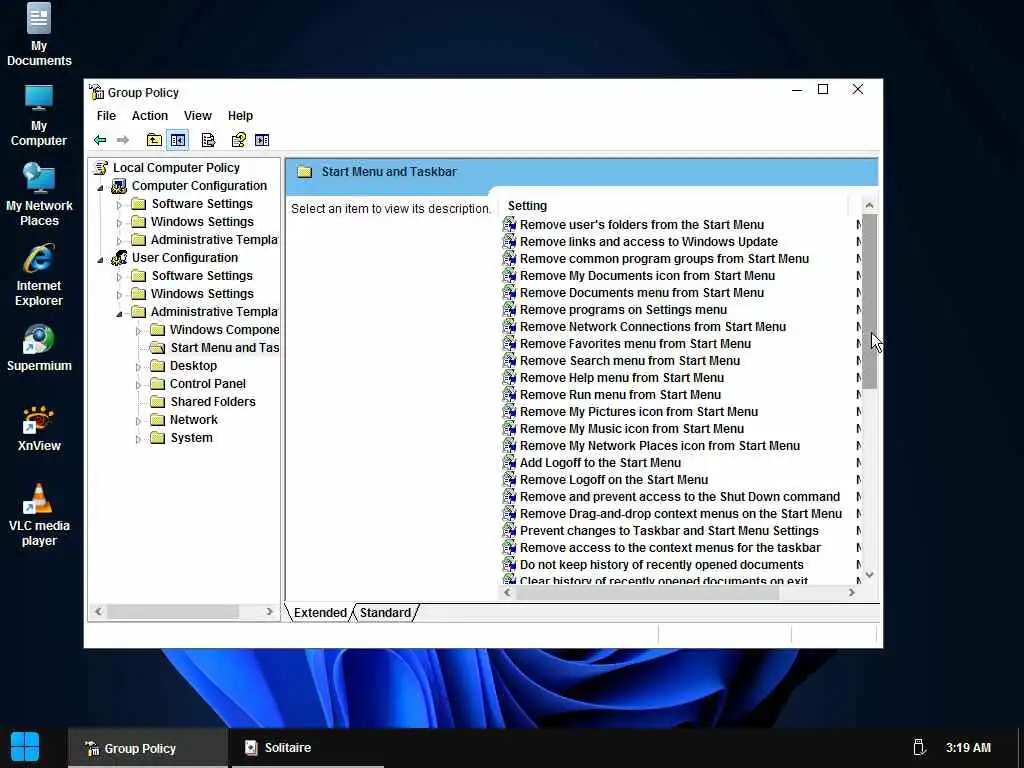Click the Local Computer Policy root icon
This screenshot has width=1024, height=768.
pyautogui.click(x=101, y=168)
